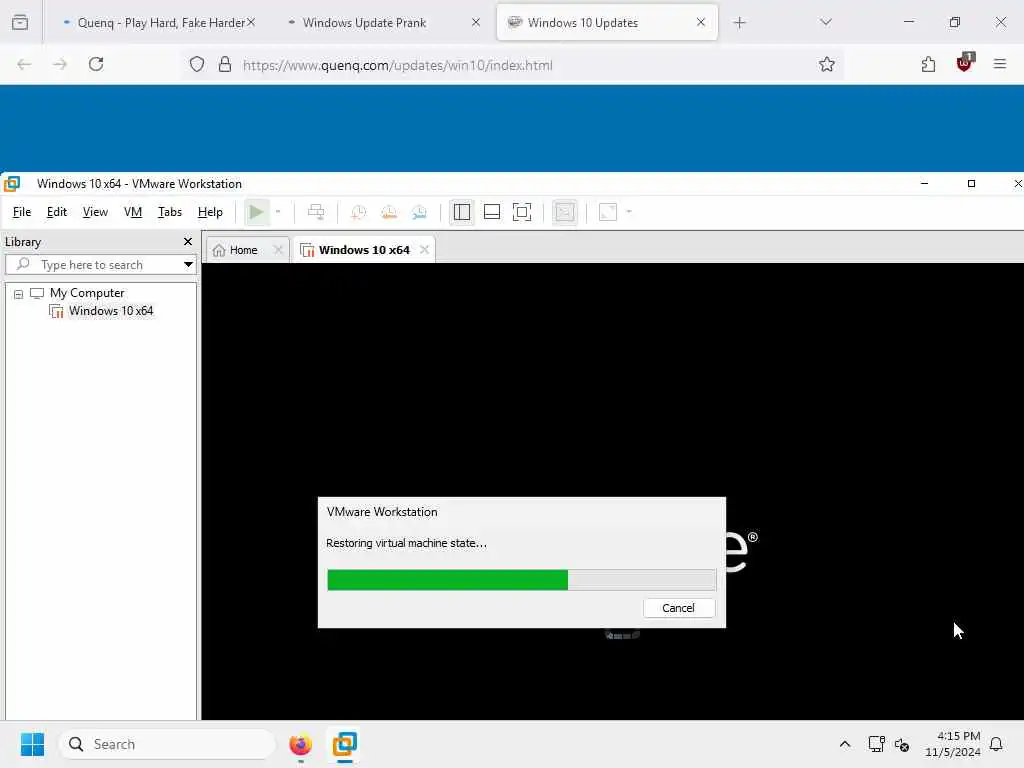Go back in browser history
This screenshot has height=768, width=1024.
(x=24, y=64)
